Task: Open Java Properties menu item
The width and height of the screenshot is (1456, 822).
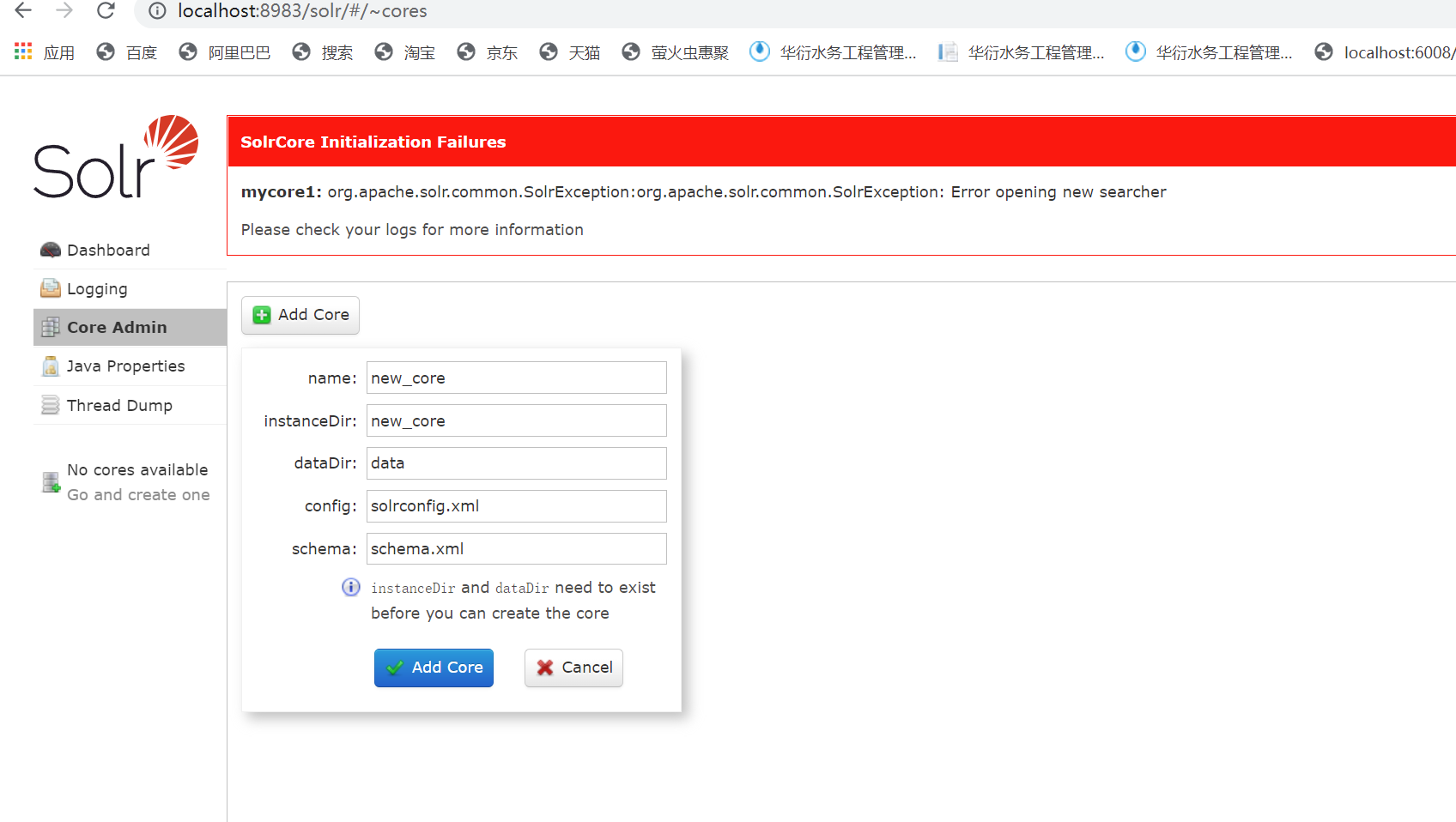Action: click(x=130, y=366)
